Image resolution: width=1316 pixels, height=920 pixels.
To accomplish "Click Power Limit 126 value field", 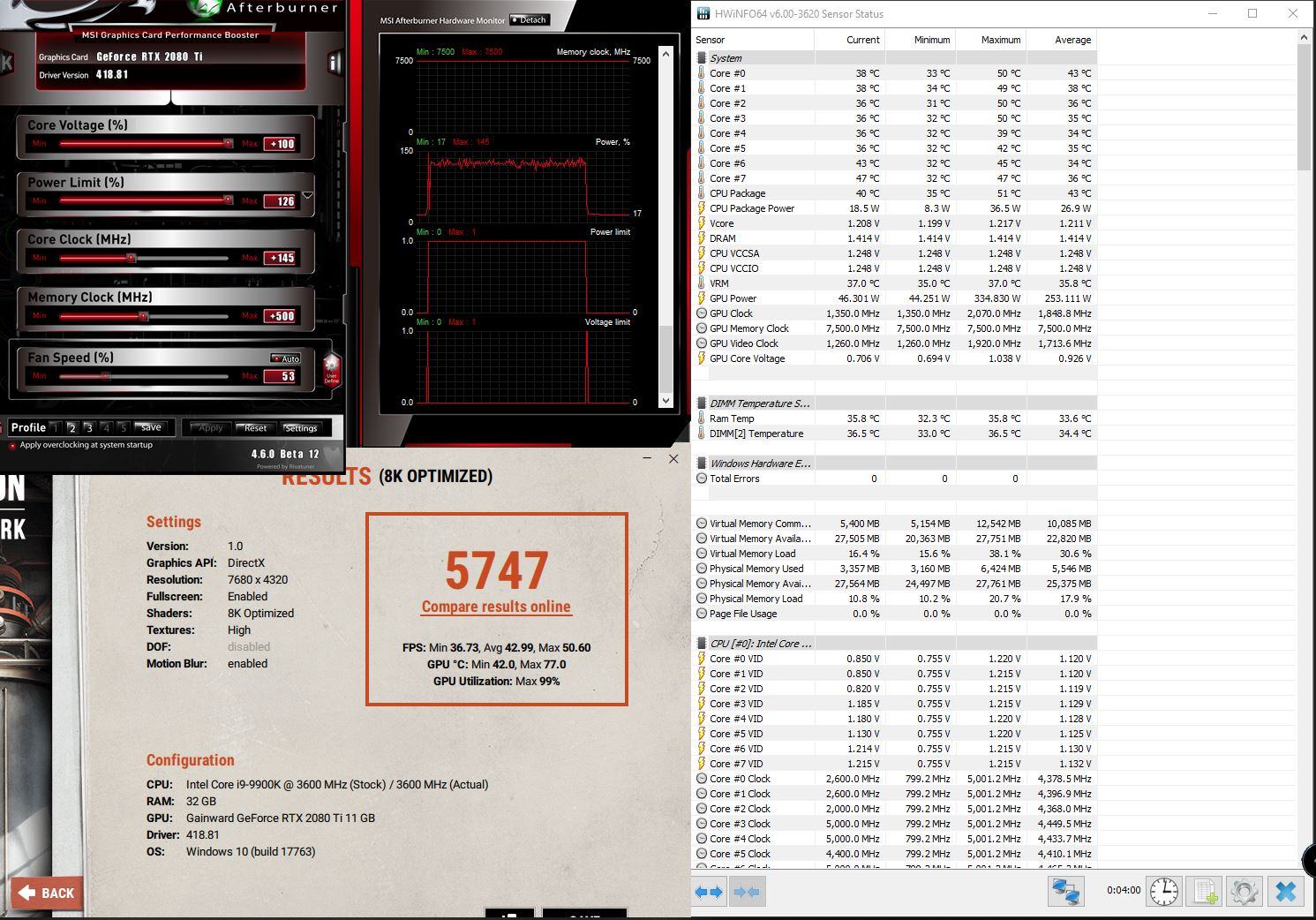I will tap(281, 201).
